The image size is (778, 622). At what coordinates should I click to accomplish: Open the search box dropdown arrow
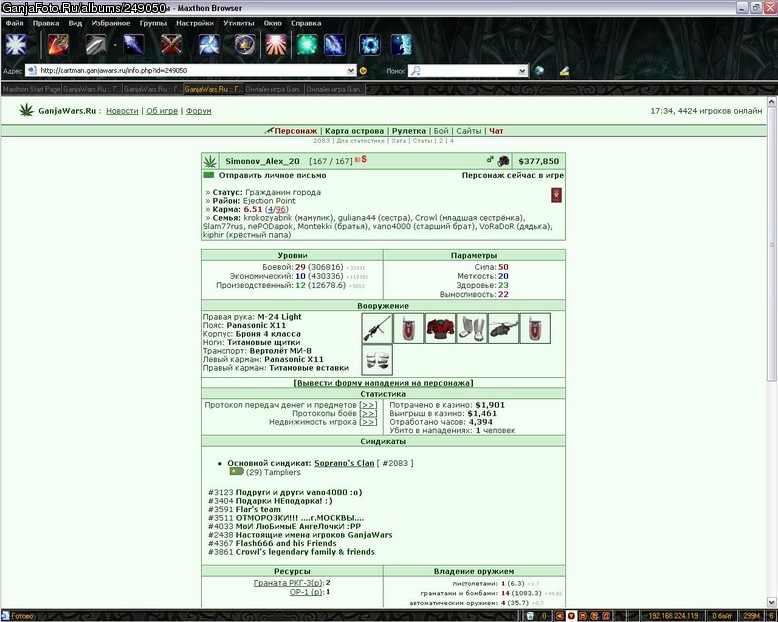click(x=522, y=71)
